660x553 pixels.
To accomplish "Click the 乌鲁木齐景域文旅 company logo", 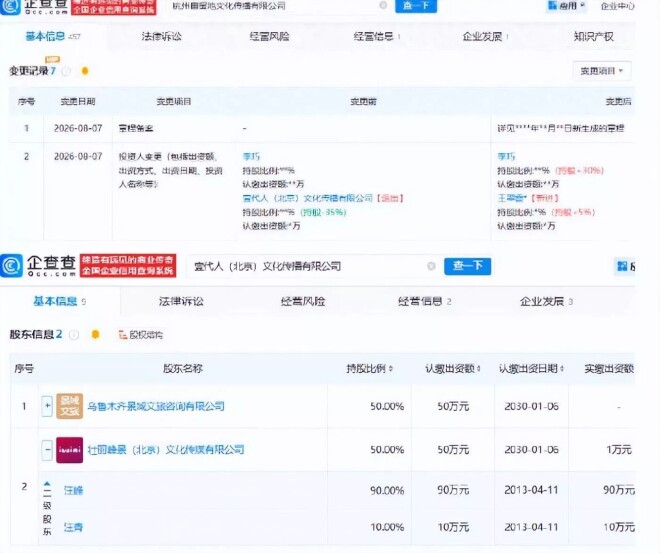I will 69,406.
